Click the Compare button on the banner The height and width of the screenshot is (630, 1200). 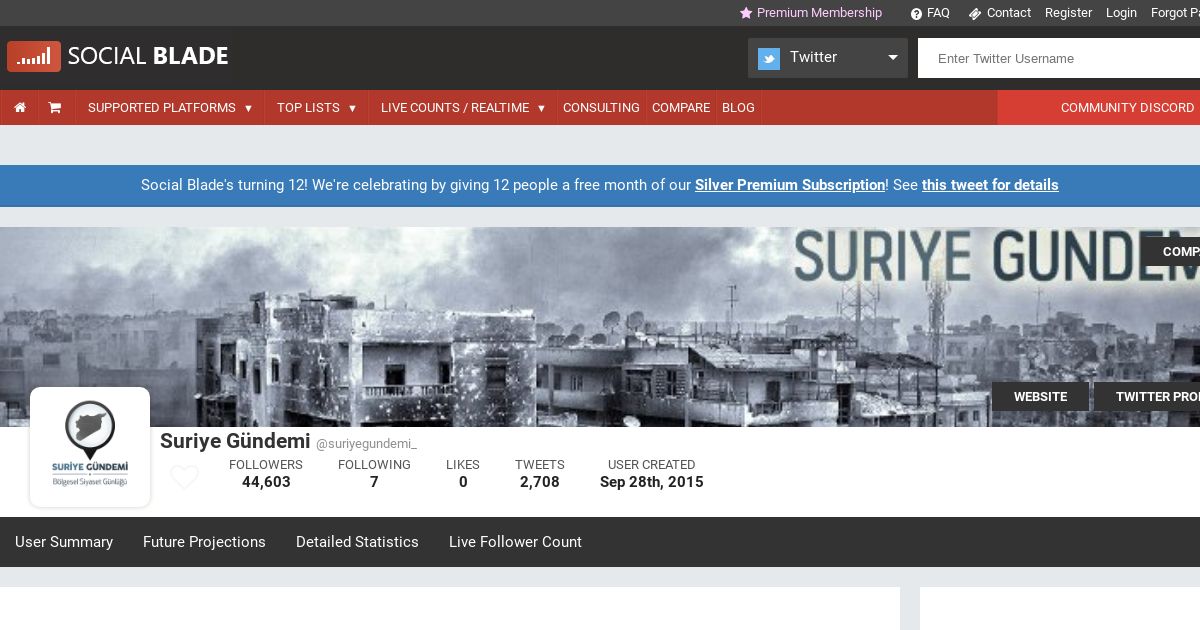1171,251
